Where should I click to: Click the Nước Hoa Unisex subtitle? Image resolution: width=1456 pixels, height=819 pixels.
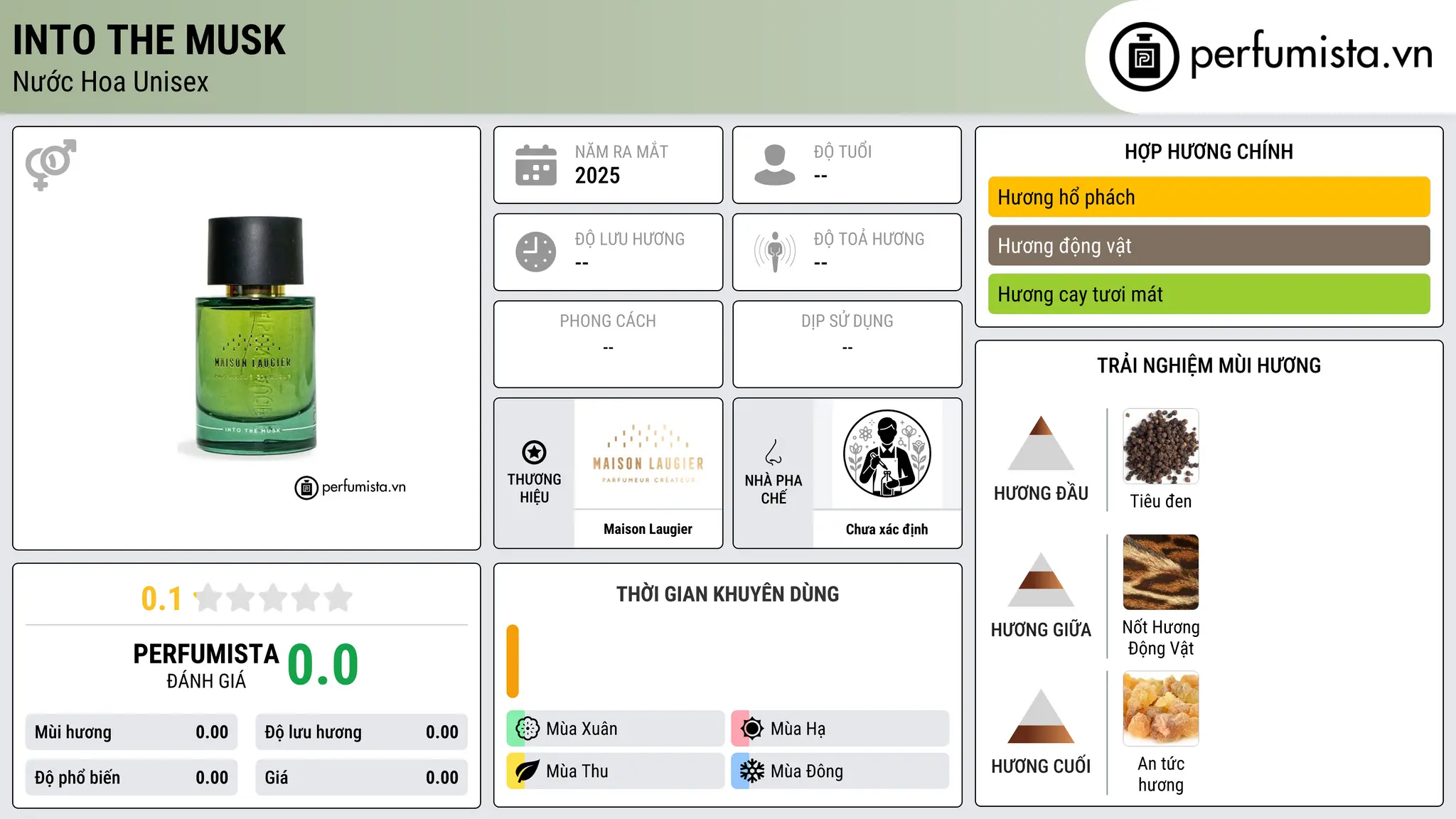click(x=111, y=82)
